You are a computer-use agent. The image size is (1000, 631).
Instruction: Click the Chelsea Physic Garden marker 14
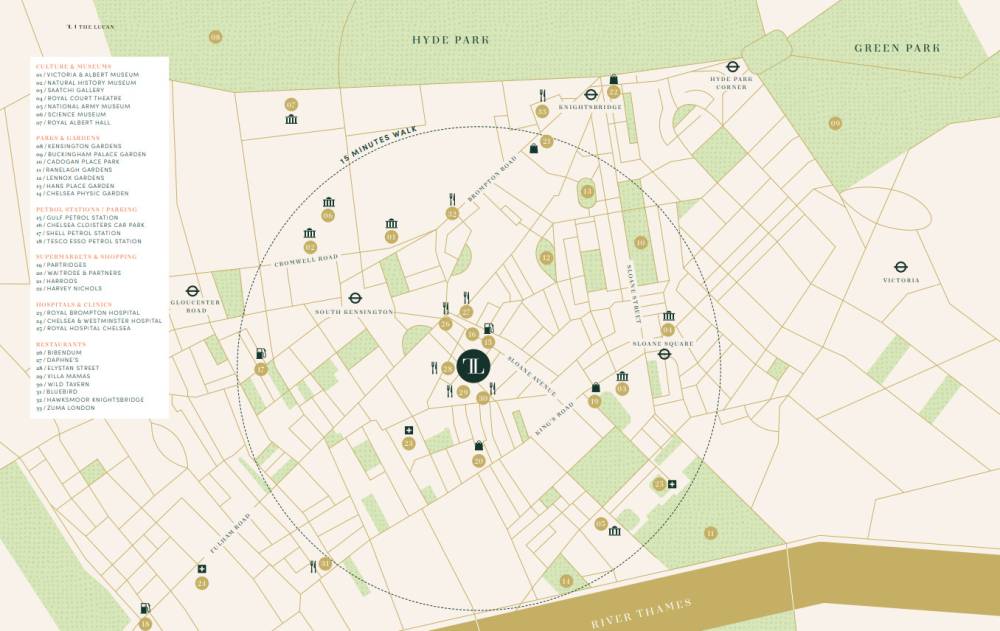(566, 581)
